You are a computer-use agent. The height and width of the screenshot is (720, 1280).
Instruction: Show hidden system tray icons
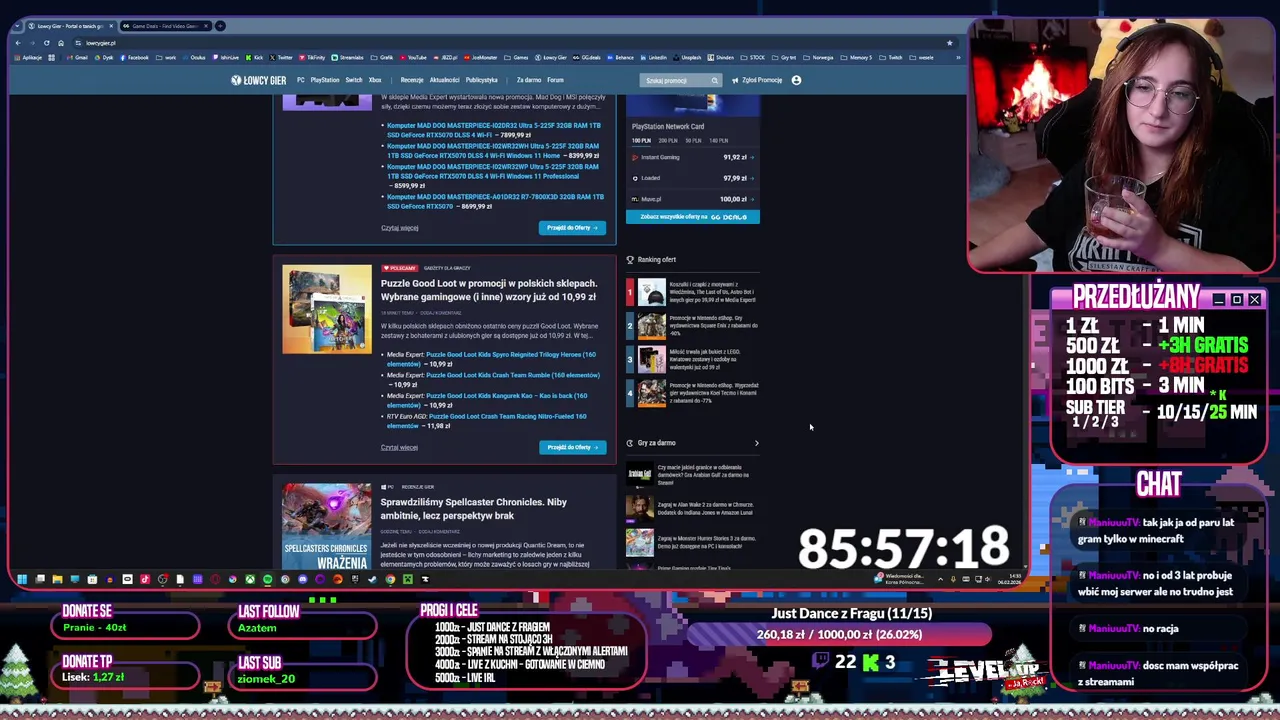click(940, 579)
